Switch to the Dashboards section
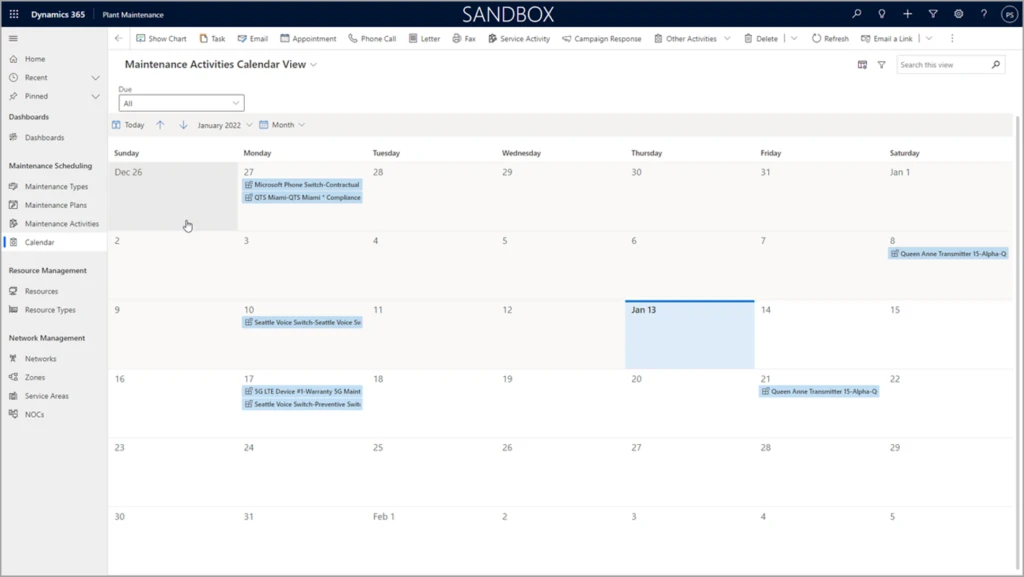This screenshot has width=1024, height=577. point(45,138)
